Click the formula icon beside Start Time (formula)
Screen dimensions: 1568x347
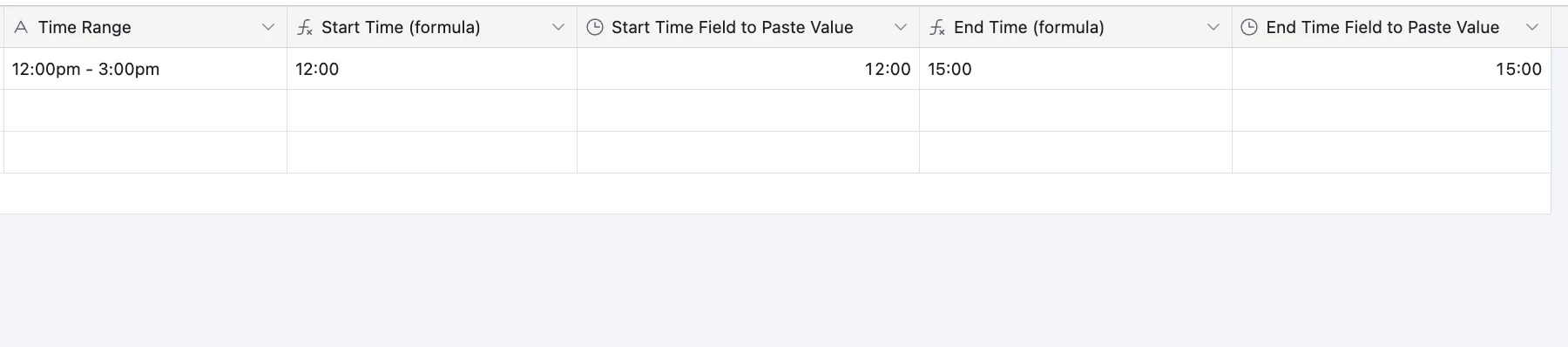coord(304,27)
